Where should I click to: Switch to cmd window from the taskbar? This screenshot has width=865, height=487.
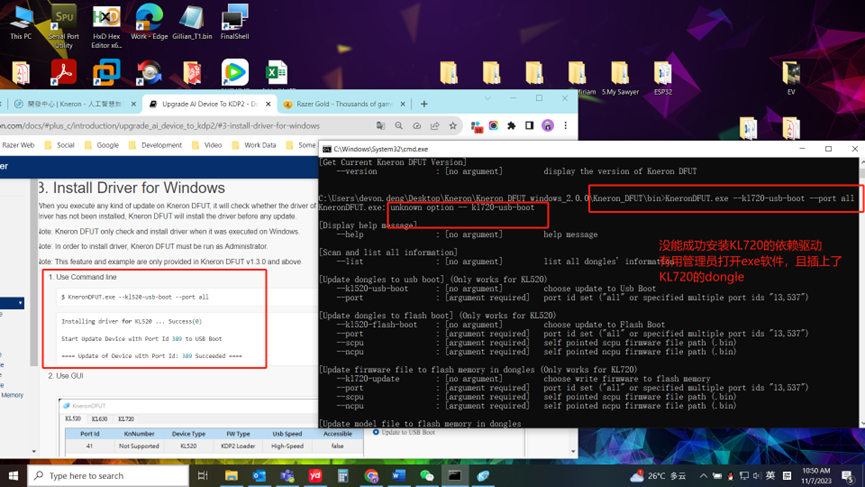(x=455, y=475)
